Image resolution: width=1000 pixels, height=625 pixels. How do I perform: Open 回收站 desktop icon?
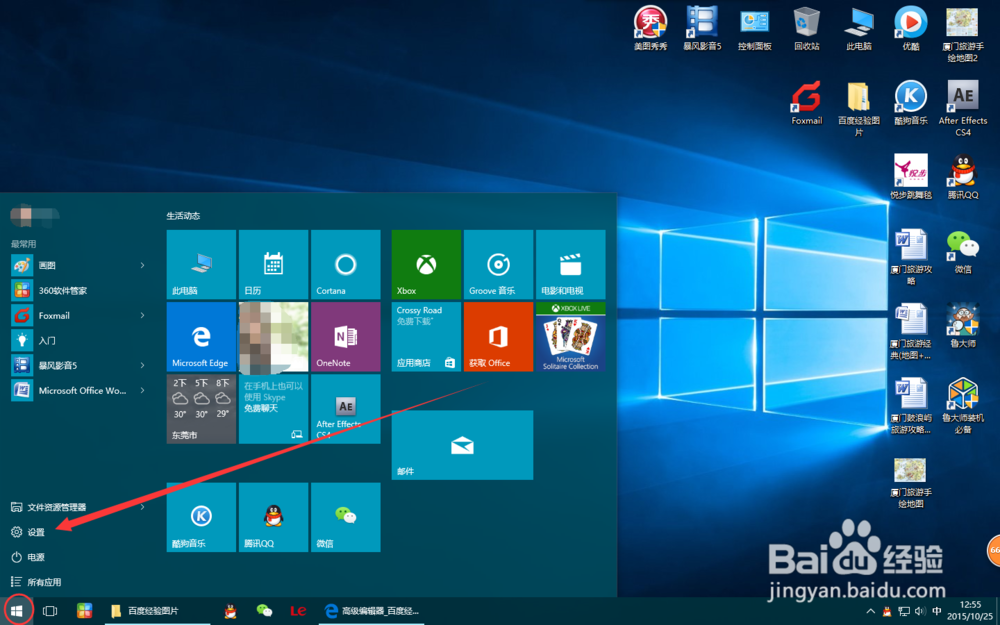coord(807,28)
